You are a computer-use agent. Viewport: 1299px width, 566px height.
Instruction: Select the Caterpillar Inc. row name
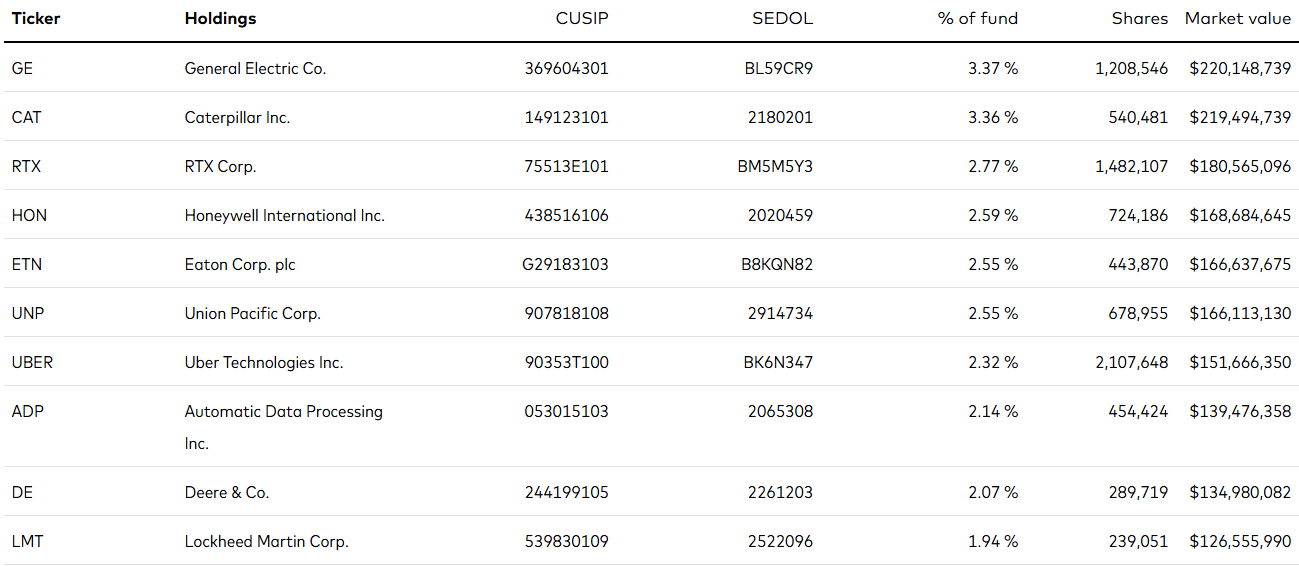tap(237, 118)
